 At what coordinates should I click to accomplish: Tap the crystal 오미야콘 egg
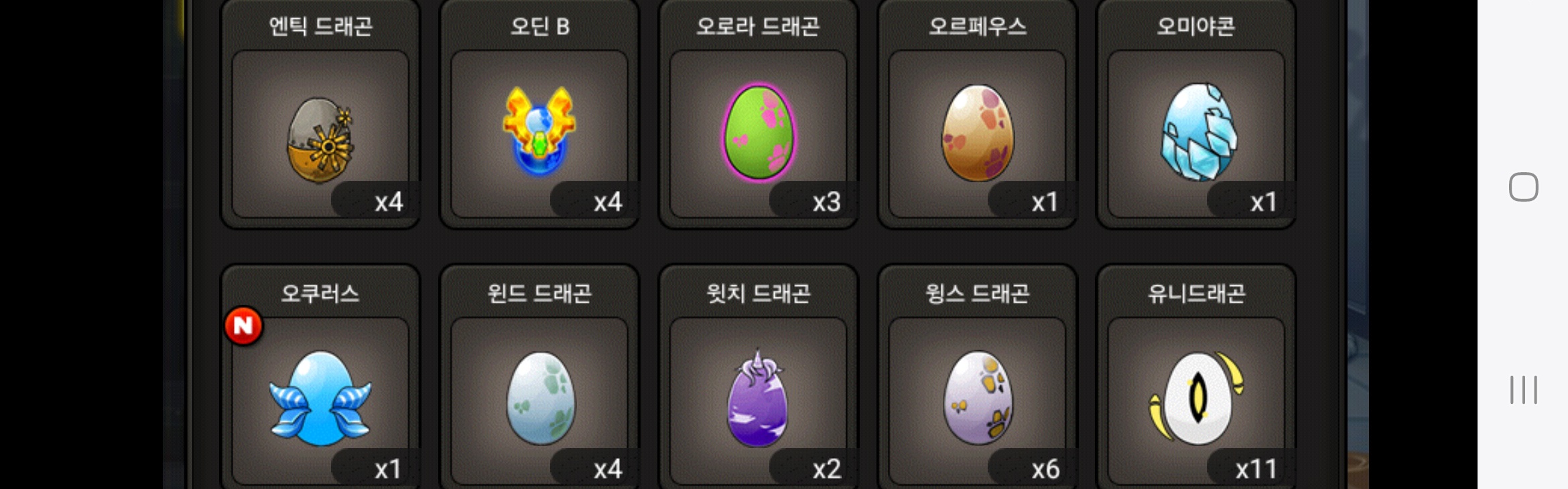tap(1199, 132)
